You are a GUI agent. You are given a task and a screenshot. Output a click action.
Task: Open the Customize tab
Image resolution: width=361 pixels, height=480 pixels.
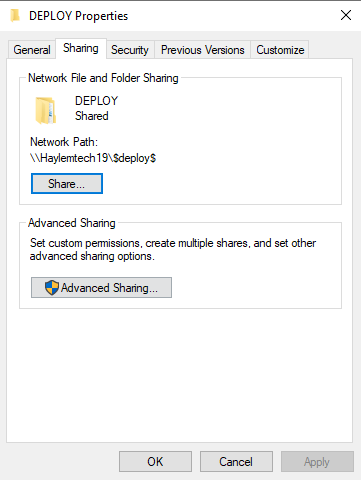(280, 50)
